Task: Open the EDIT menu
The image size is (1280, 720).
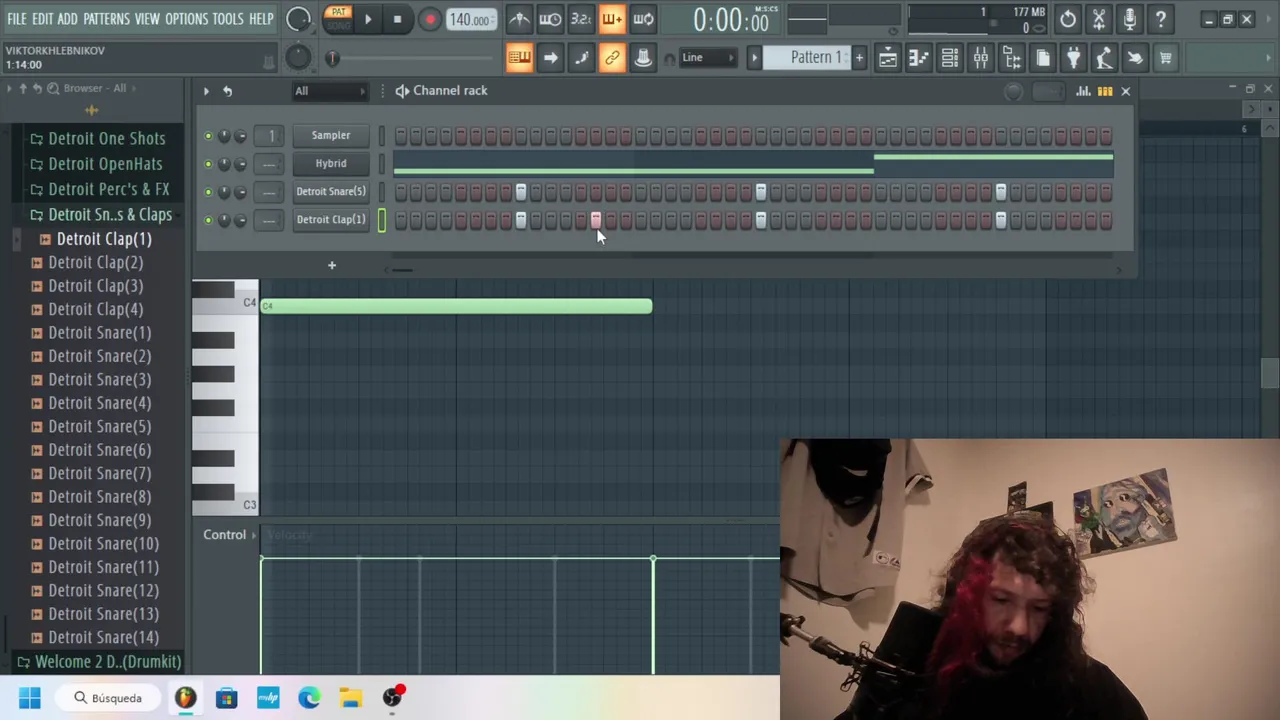Action: (42, 19)
